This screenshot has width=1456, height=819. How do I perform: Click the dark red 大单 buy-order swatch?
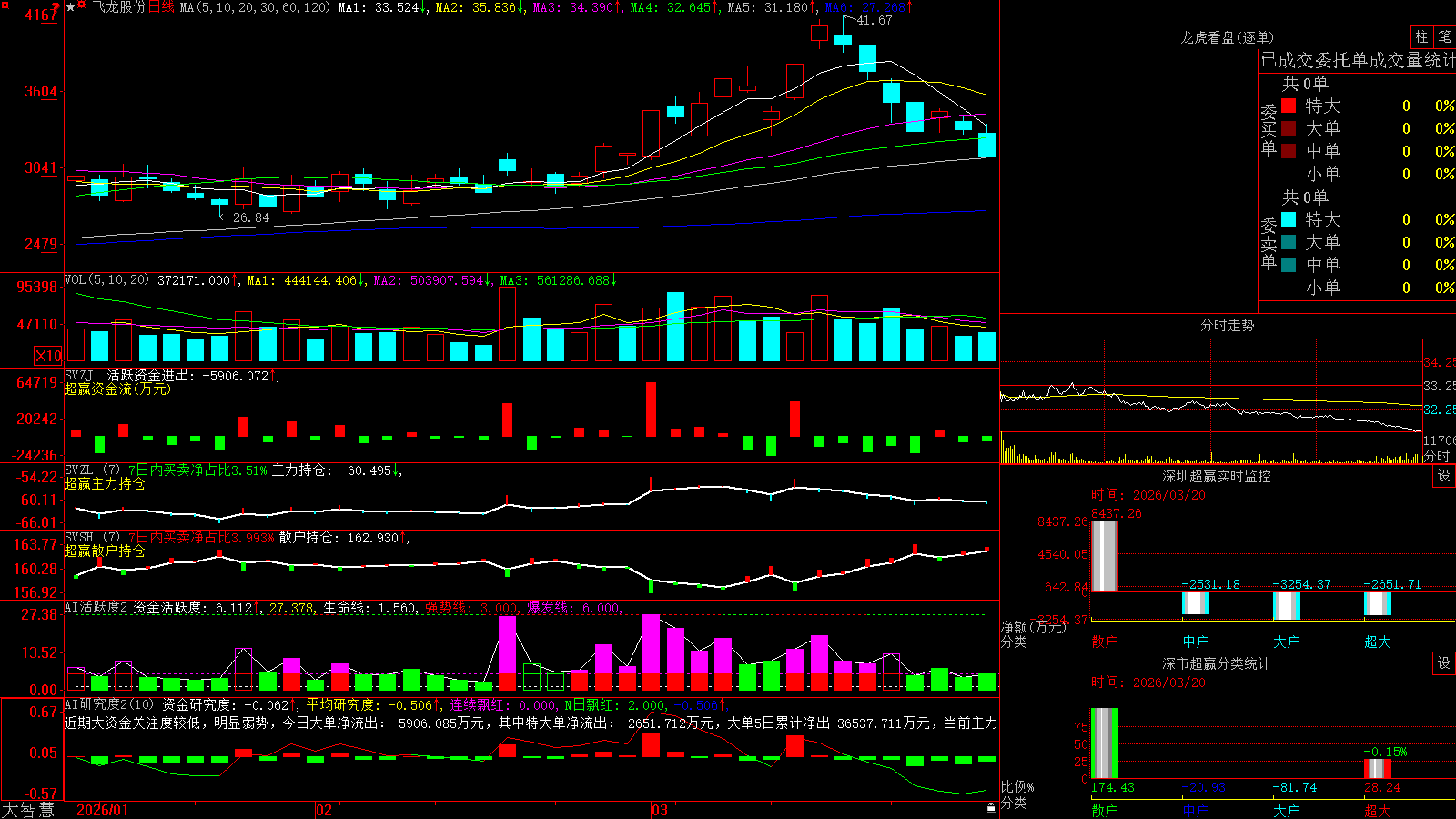pos(1289,128)
